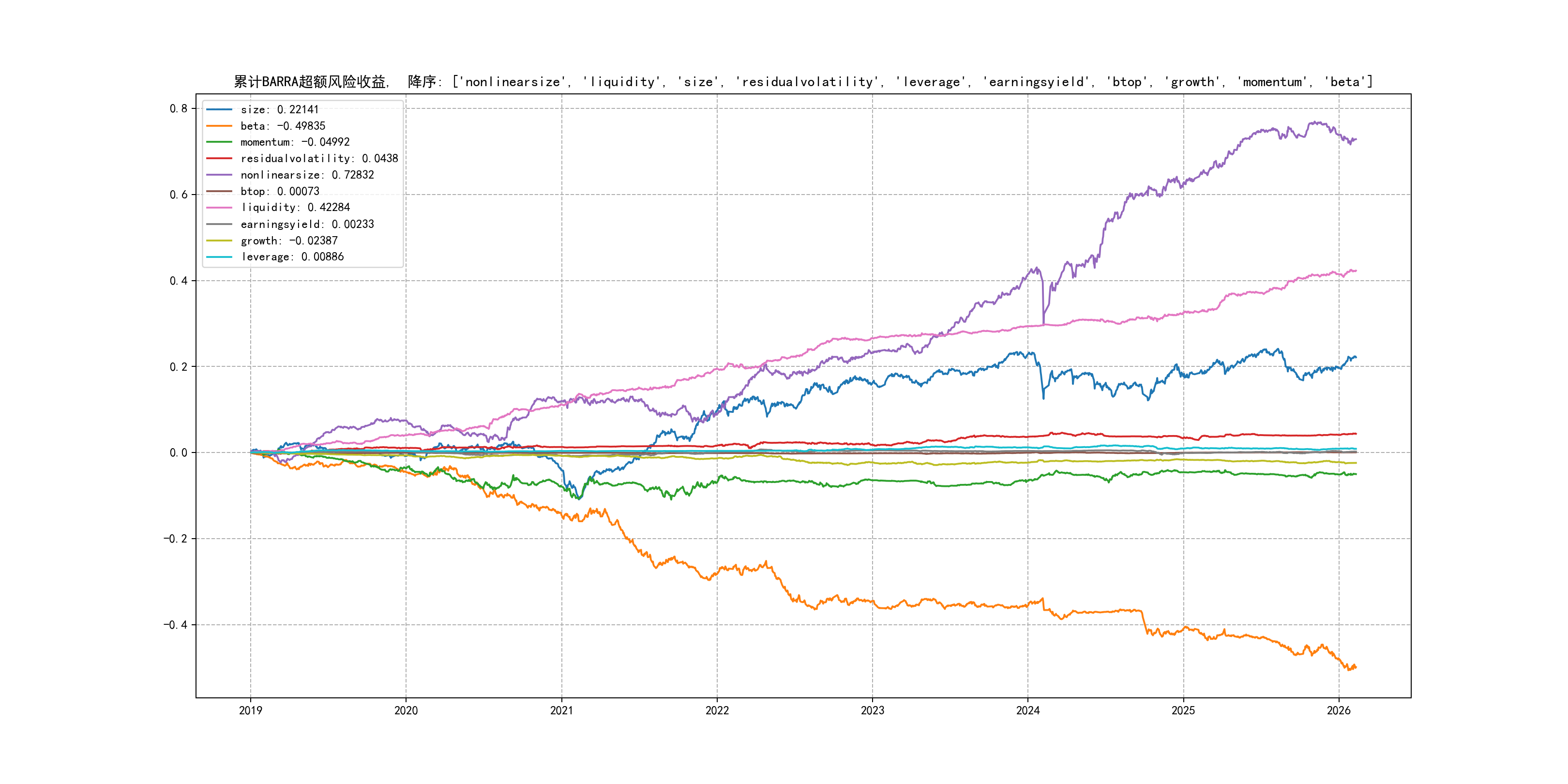The width and height of the screenshot is (1568, 784).
Task: Click the olive growth legend line swatch
Action: (x=219, y=241)
